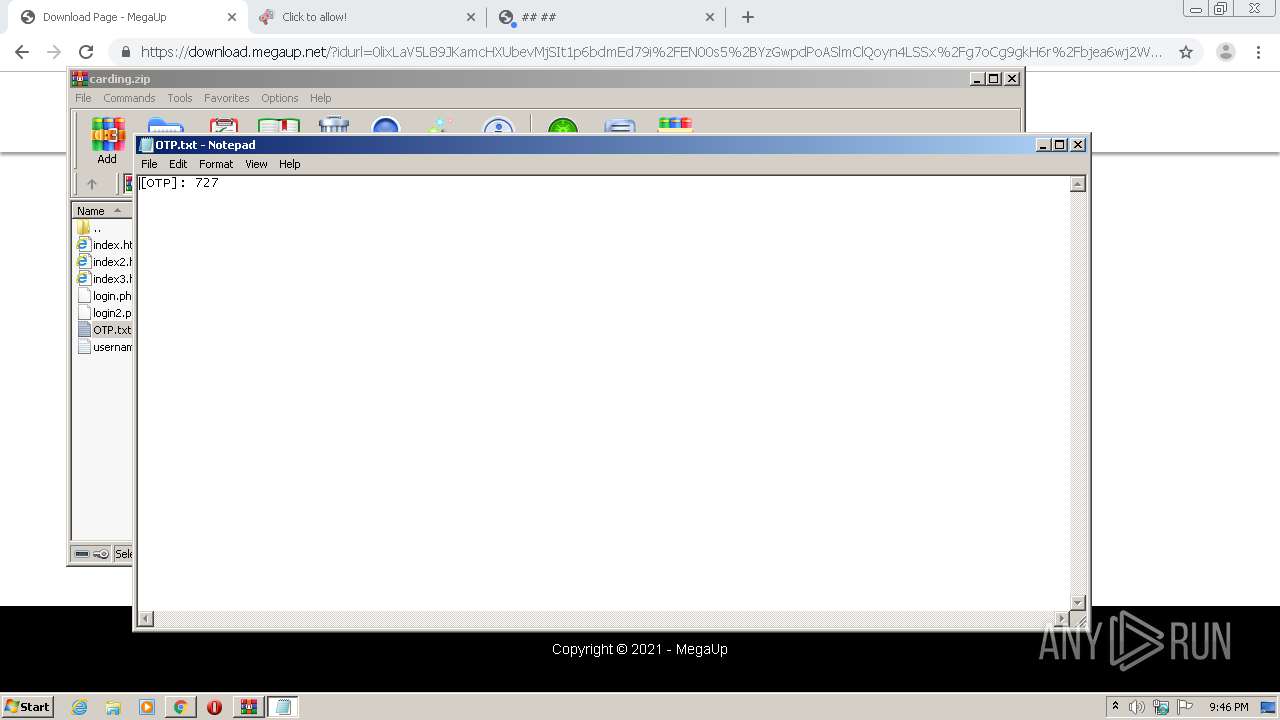
Task: Select OTP.txt file in WinRAR list
Action: coord(104,330)
